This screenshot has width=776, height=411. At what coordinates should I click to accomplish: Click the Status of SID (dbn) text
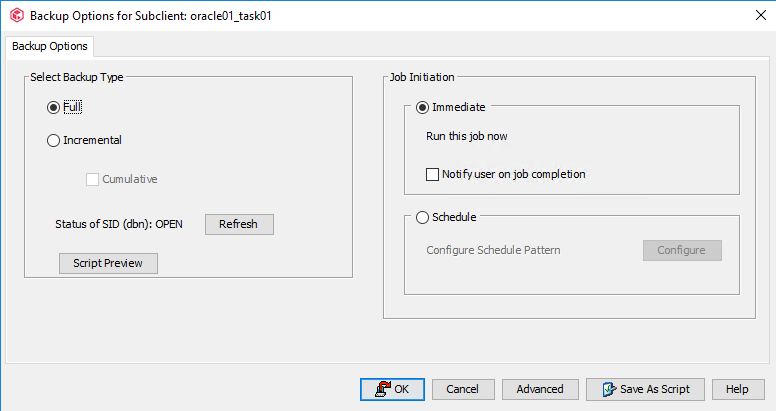[x=119, y=224]
